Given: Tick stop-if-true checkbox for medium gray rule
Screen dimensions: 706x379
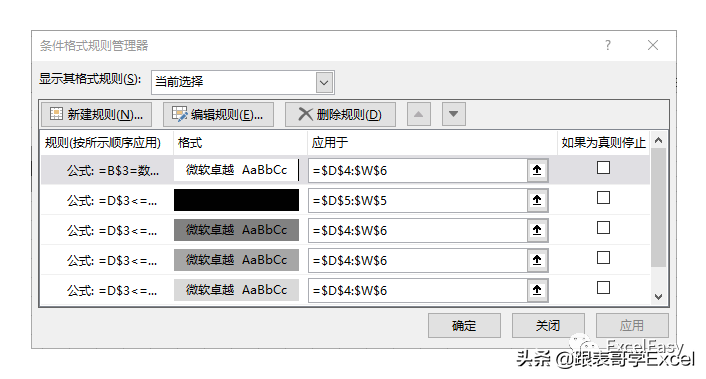Looking at the screenshot, I should coord(603,257).
